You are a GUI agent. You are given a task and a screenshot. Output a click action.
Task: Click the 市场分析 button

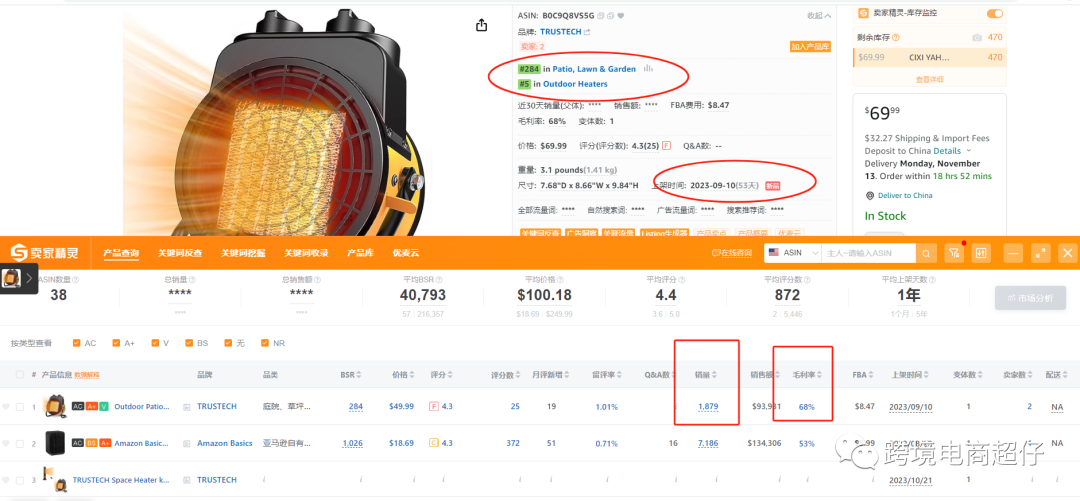(1030, 298)
